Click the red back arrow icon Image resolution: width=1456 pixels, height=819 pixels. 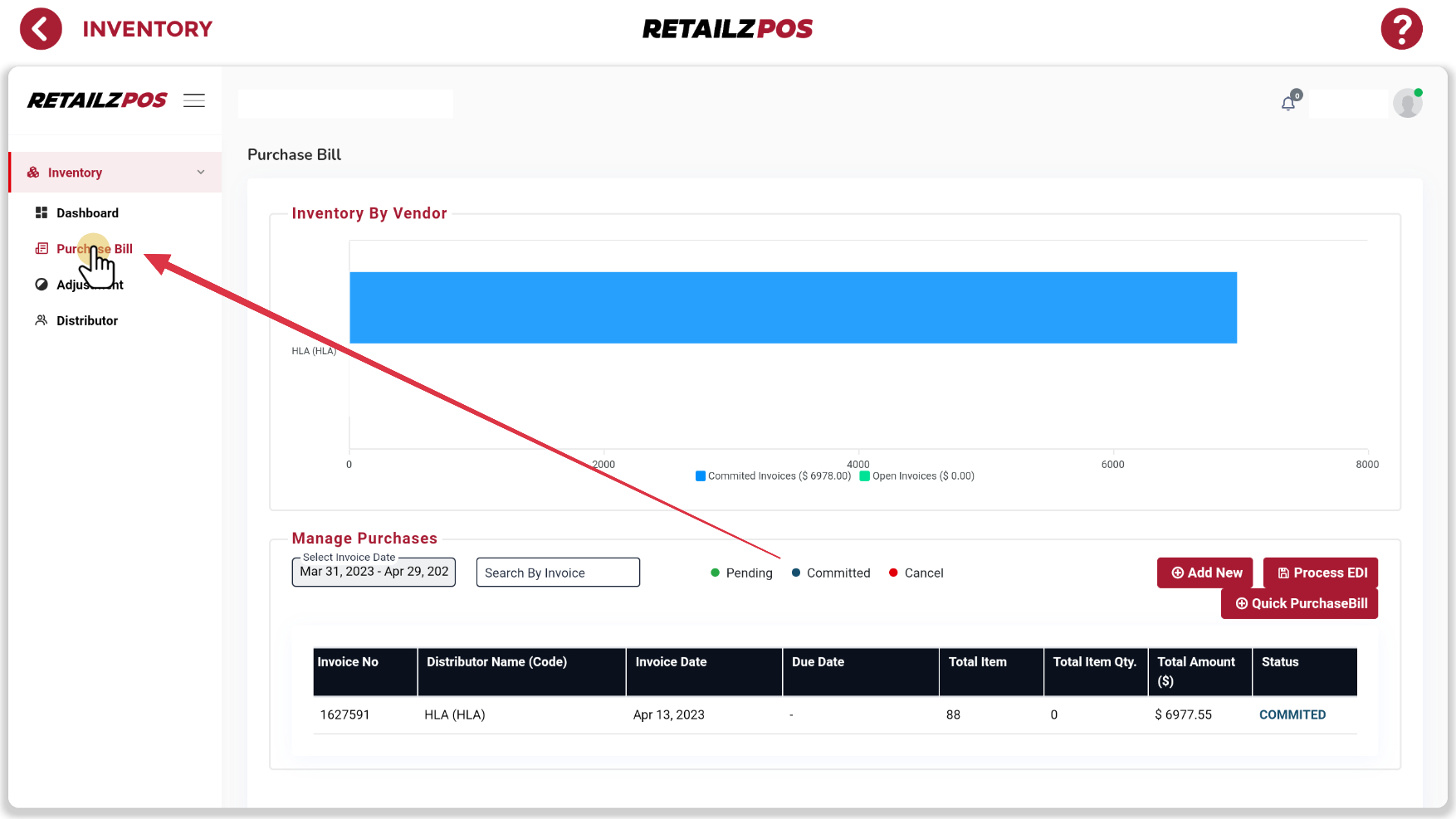41,29
